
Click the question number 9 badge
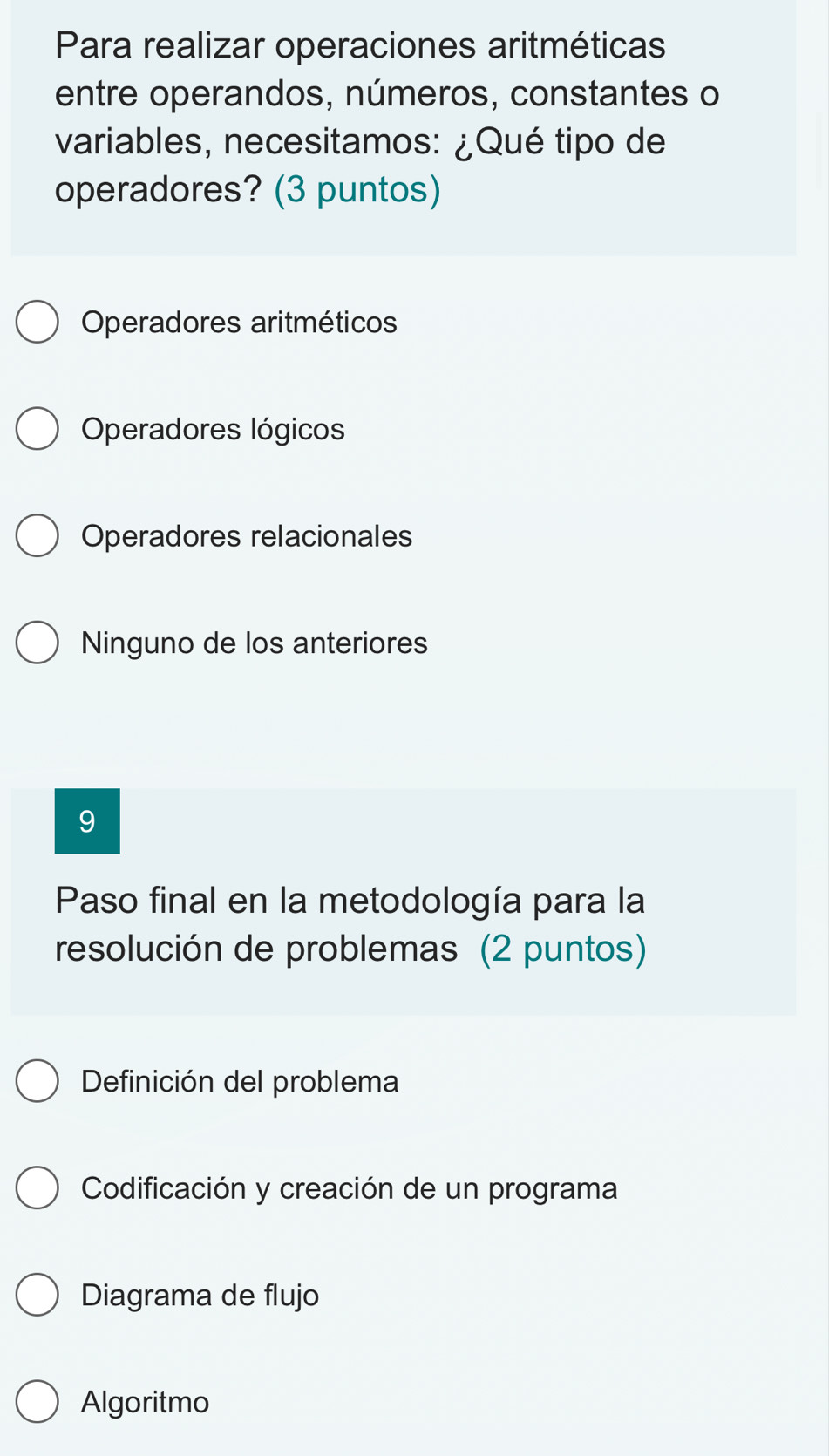point(87,821)
